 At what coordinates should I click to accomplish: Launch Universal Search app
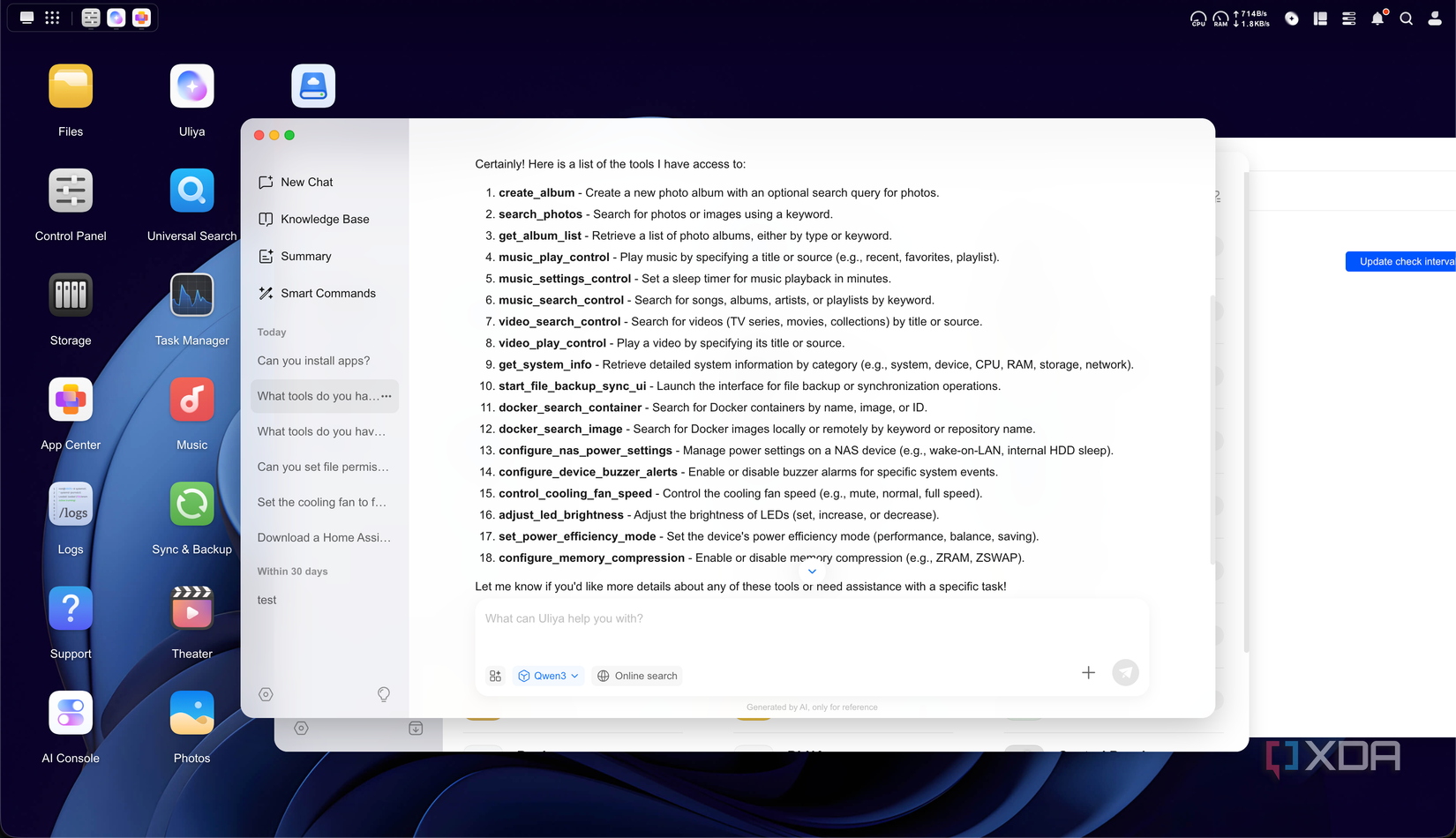click(x=191, y=191)
